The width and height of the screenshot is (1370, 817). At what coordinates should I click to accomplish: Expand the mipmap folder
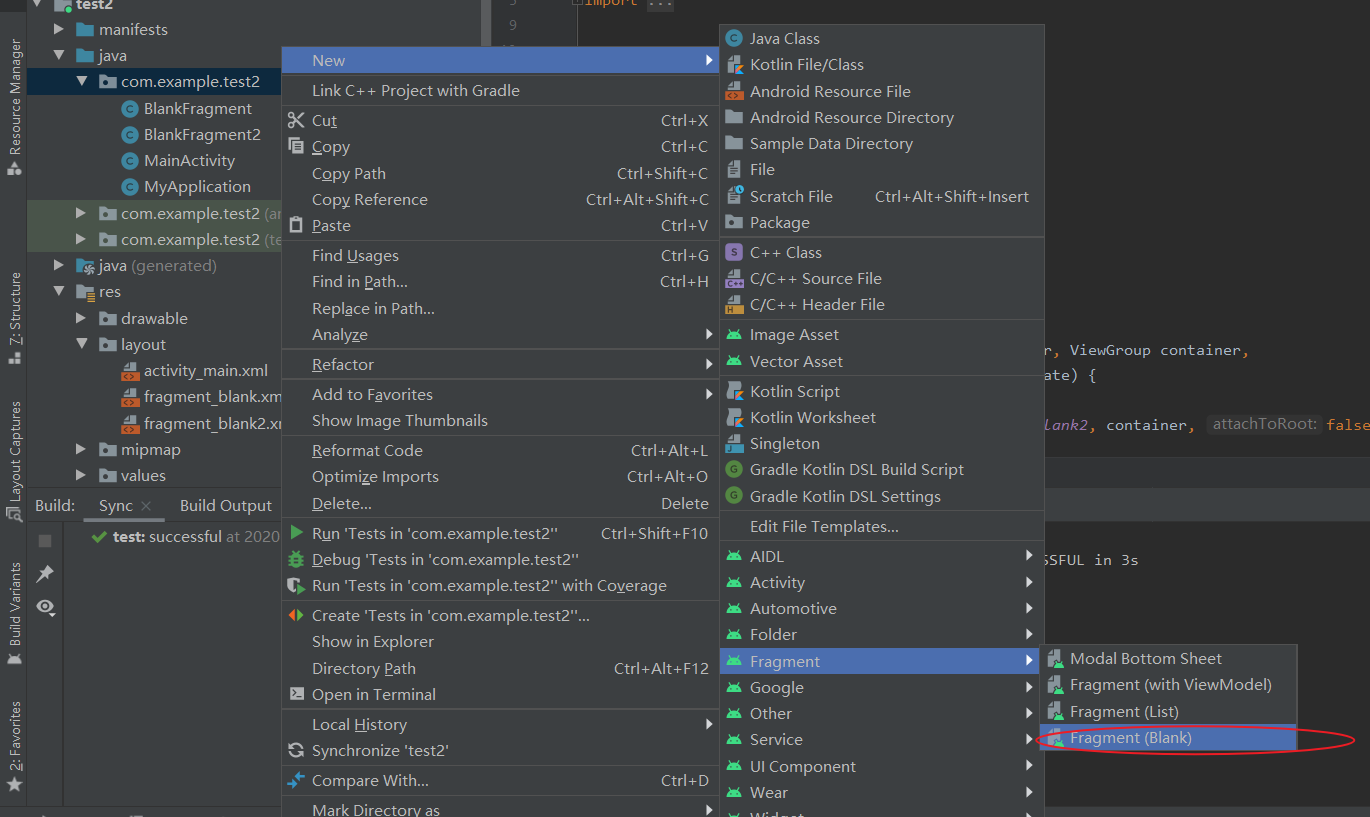82,449
